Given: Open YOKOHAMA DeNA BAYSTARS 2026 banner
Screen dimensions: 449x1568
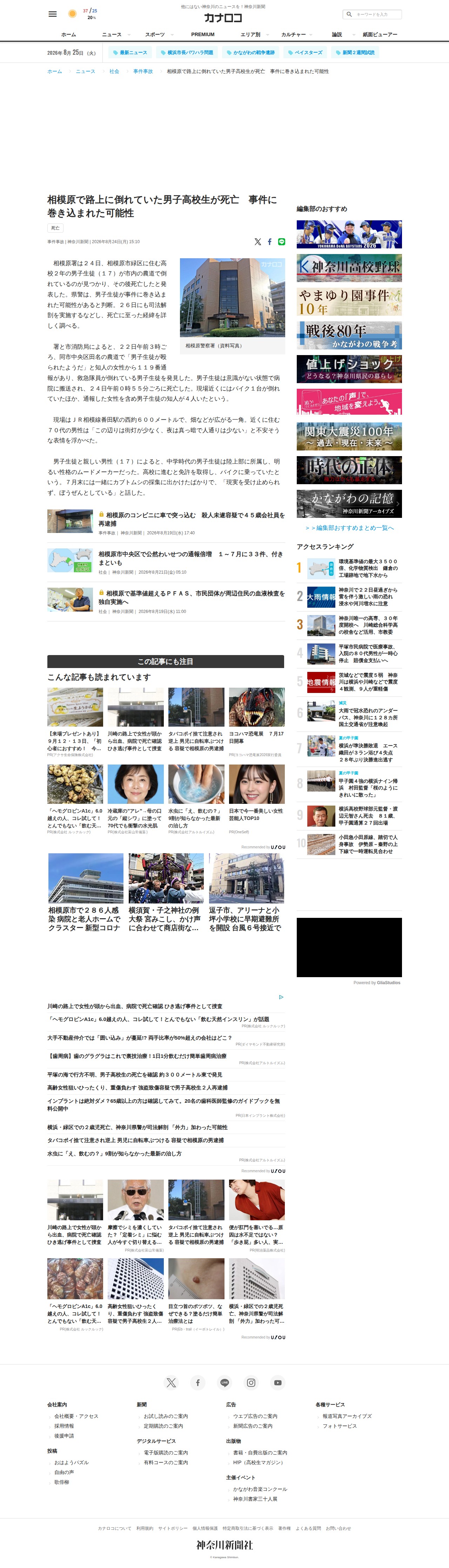Looking at the screenshot, I should coord(349,234).
